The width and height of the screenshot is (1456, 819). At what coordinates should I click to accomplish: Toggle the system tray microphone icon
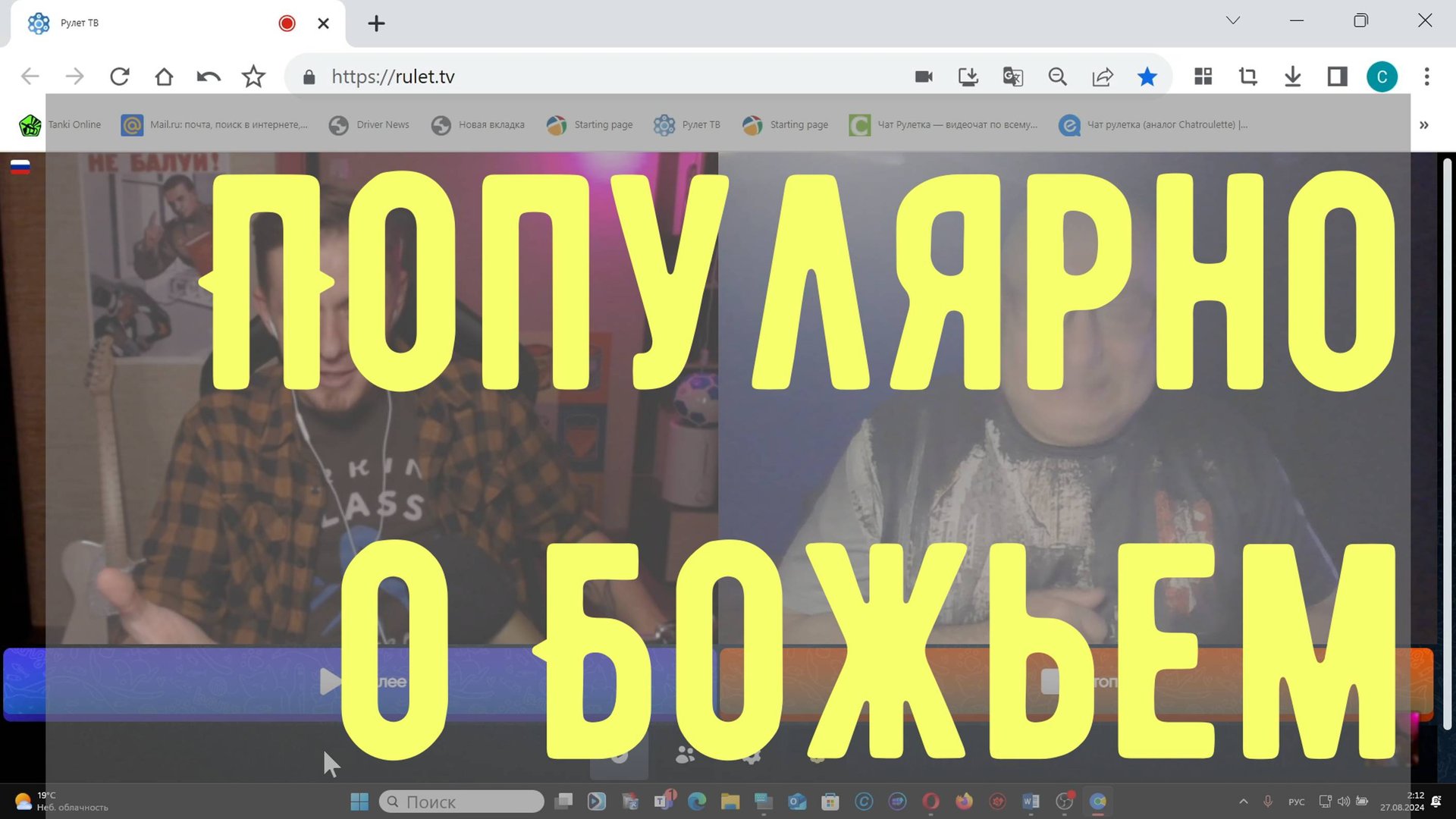click(x=1267, y=802)
